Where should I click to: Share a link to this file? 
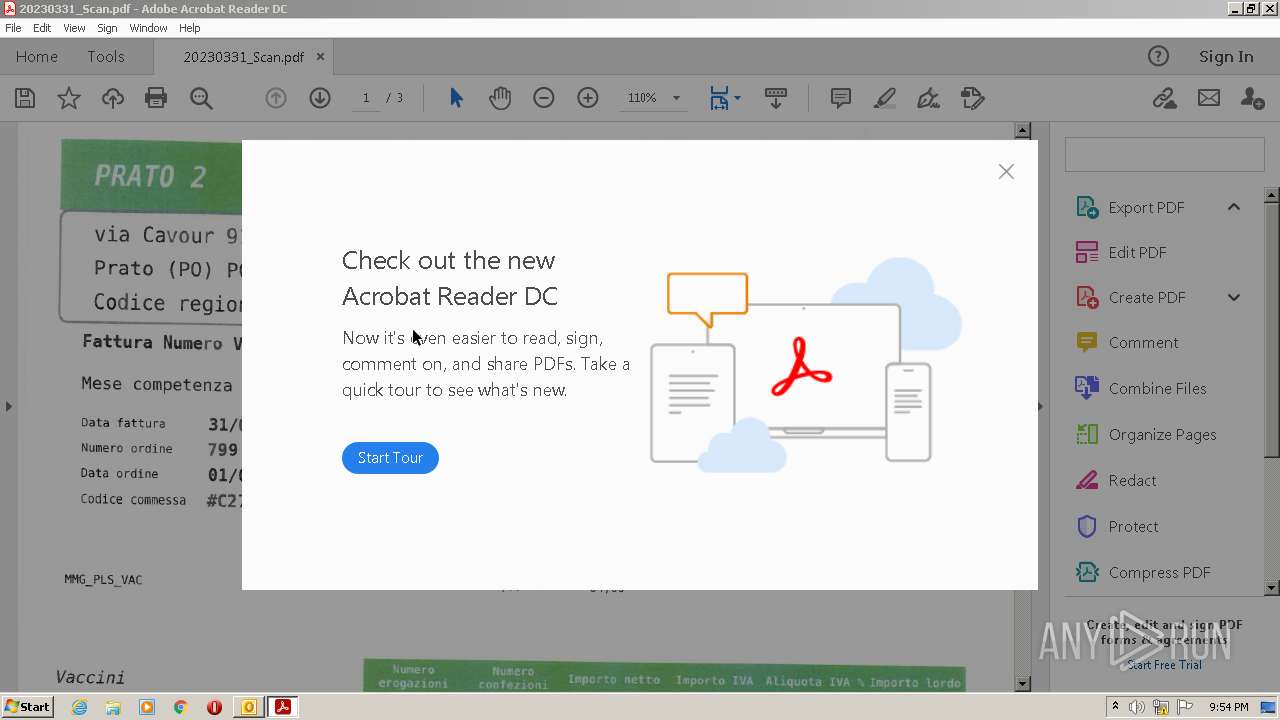(x=1164, y=98)
